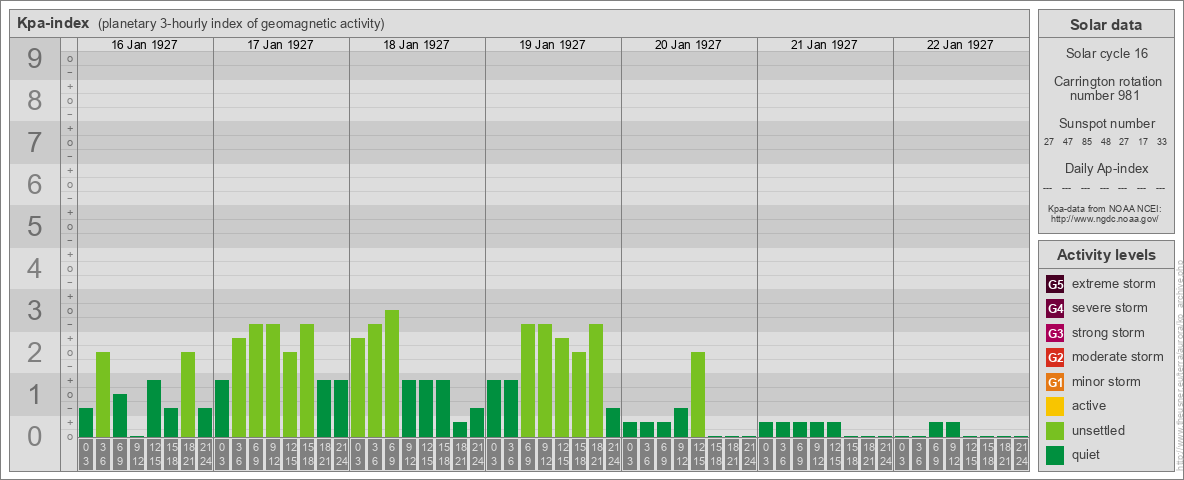Image resolution: width=1184 pixels, height=480 pixels.
Task: Select the 19 Jan 1927 date header
Action: 552,45
